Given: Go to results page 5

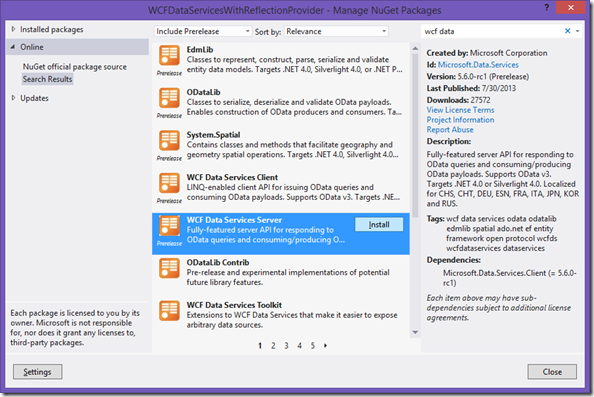Looking at the screenshot, I should click(313, 345).
